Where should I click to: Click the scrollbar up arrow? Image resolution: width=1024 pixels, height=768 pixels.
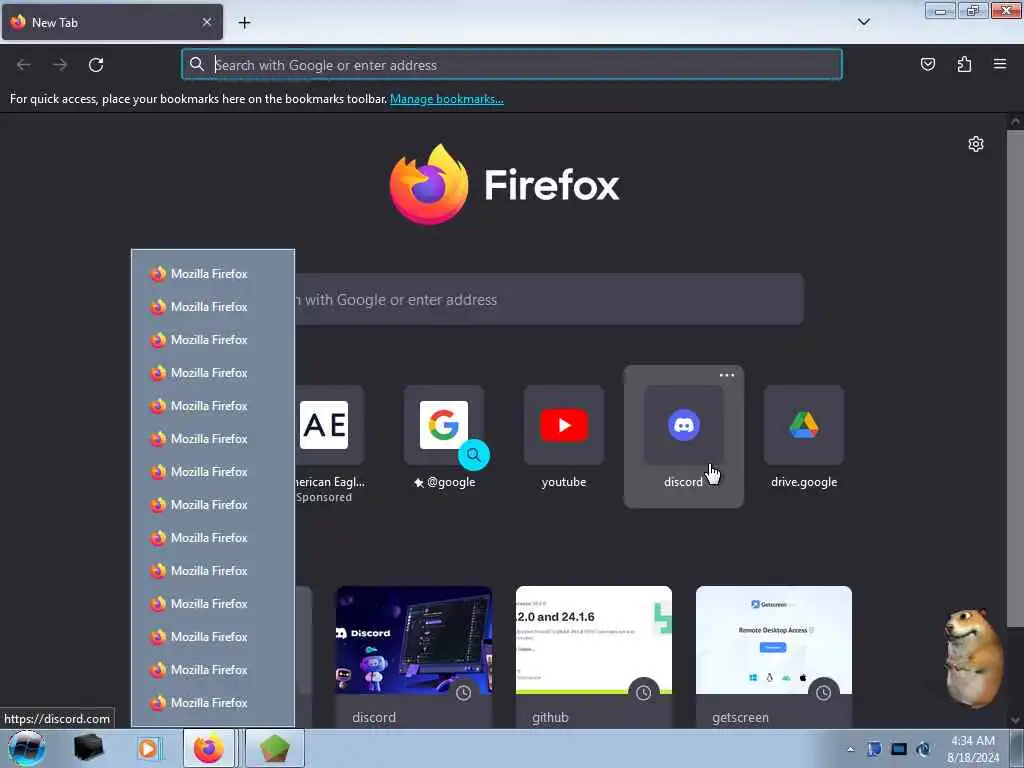pos(1016,122)
